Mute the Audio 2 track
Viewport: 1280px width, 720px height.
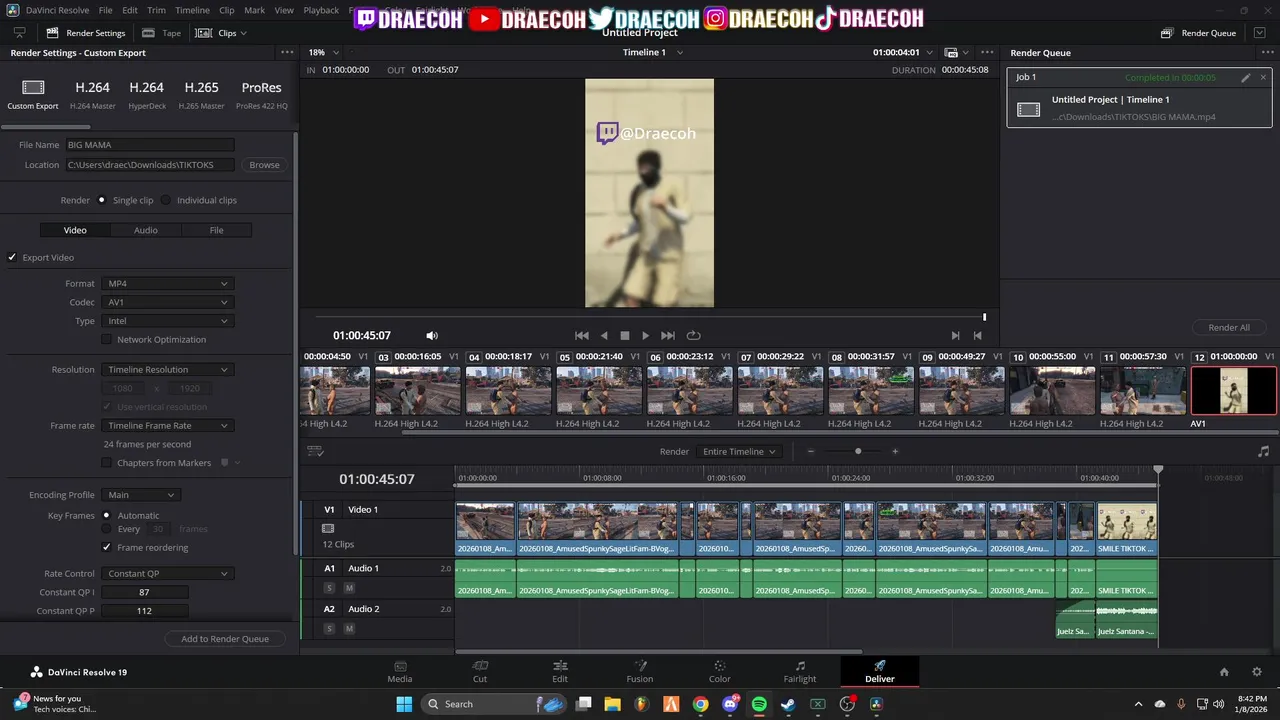coord(349,628)
